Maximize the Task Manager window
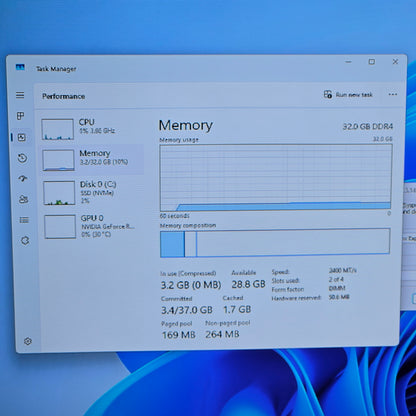Screen dimensions: 416x416 tap(372, 62)
